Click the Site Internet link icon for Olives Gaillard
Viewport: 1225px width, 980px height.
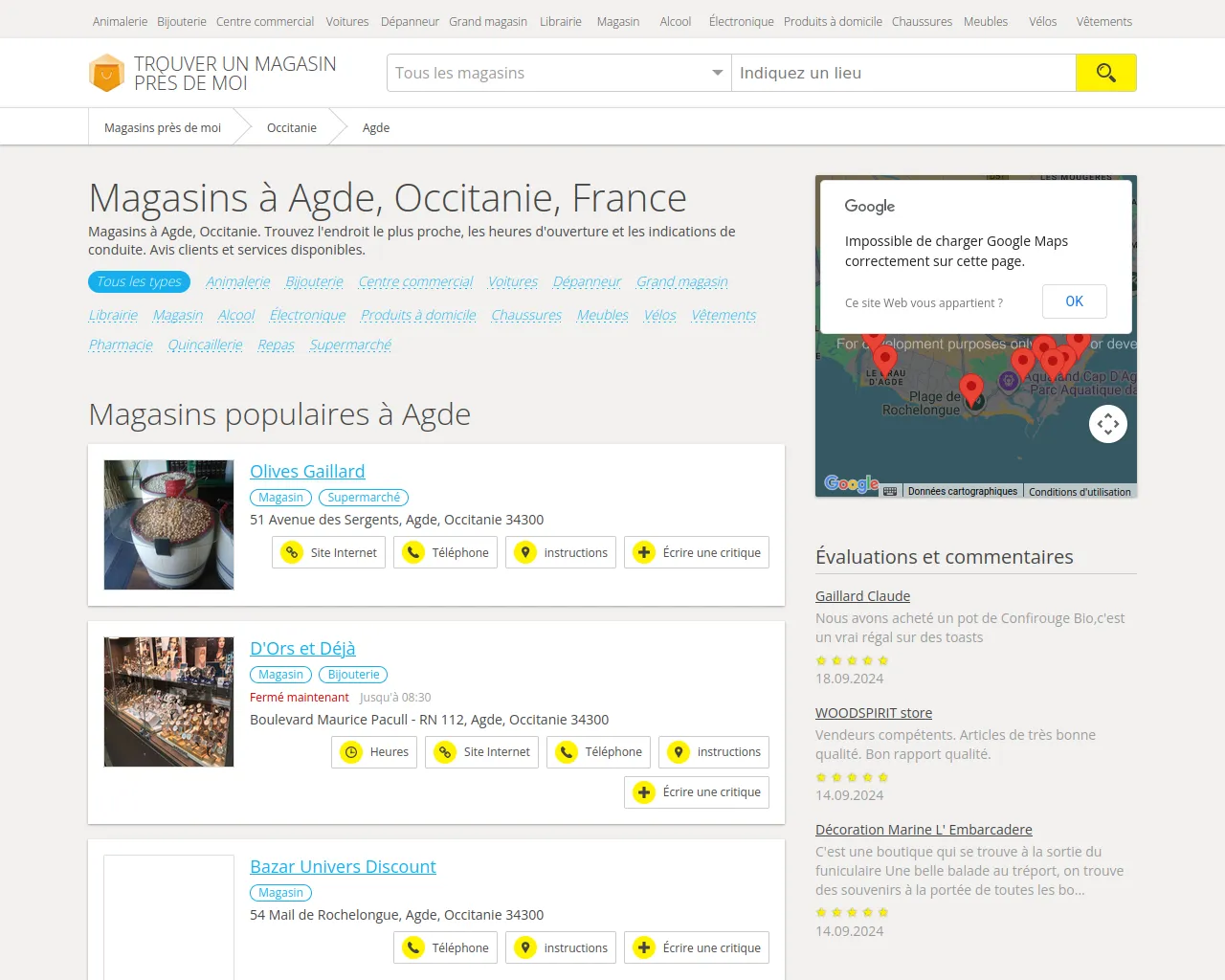click(x=292, y=552)
